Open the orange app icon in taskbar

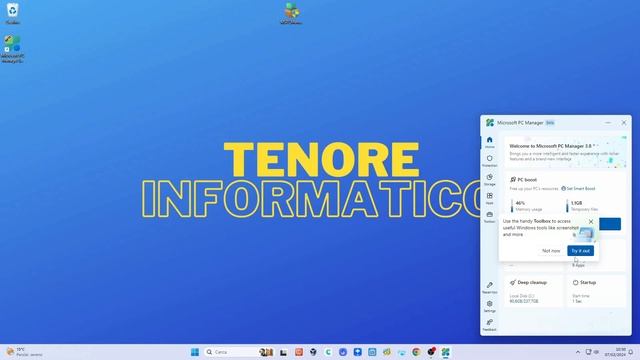(299, 352)
